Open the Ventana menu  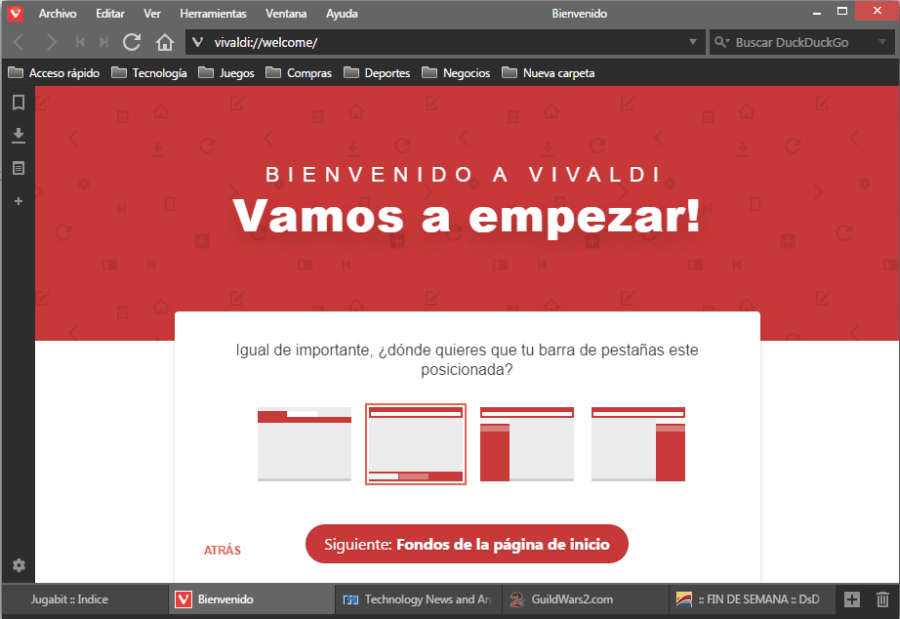click(x=286, y=13)
